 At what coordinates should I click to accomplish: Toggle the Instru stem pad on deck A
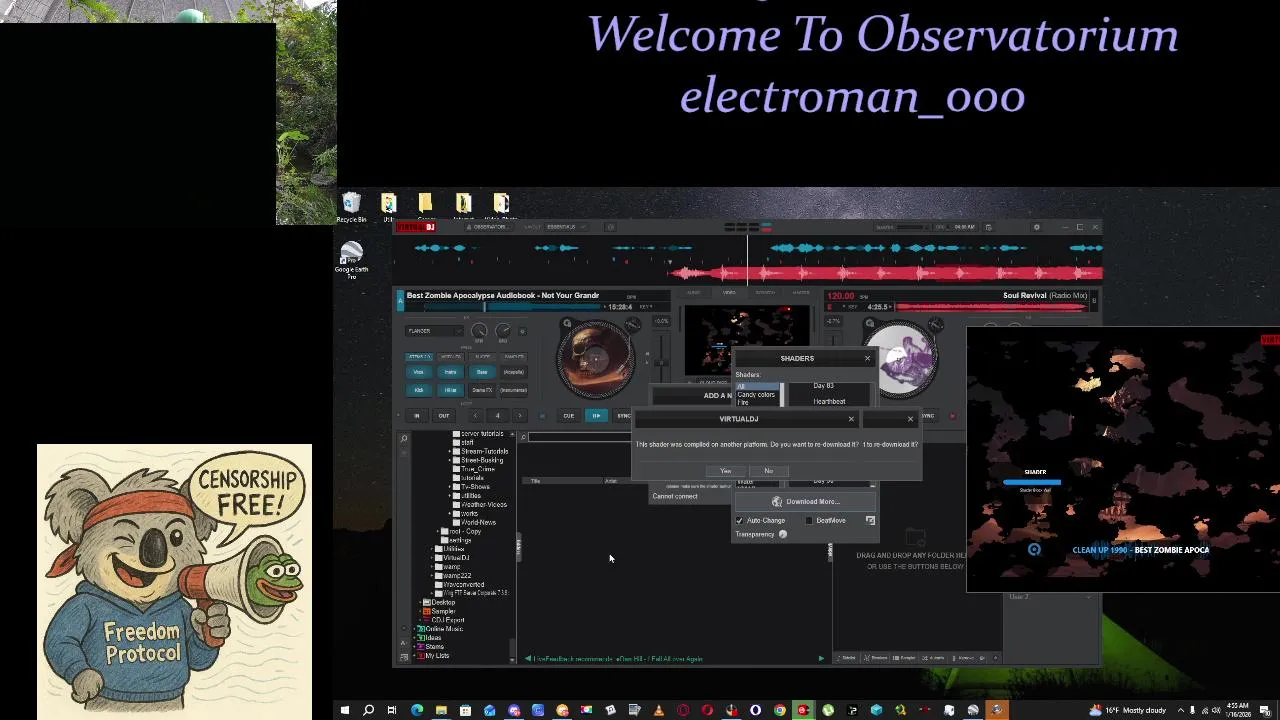pyautogui.click(x=450, y=372)
